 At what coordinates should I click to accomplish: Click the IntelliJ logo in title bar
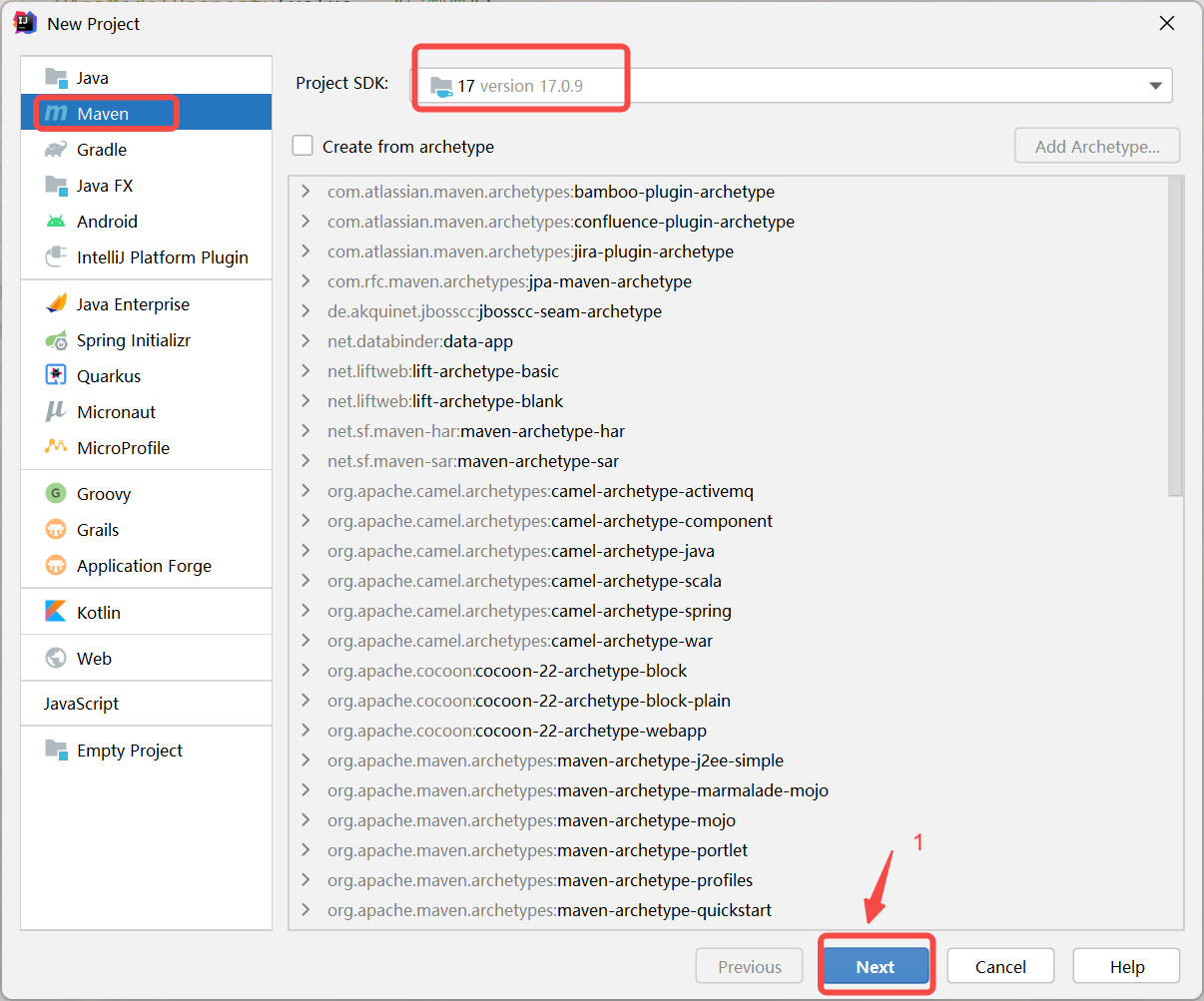click(x=26, y=23)
